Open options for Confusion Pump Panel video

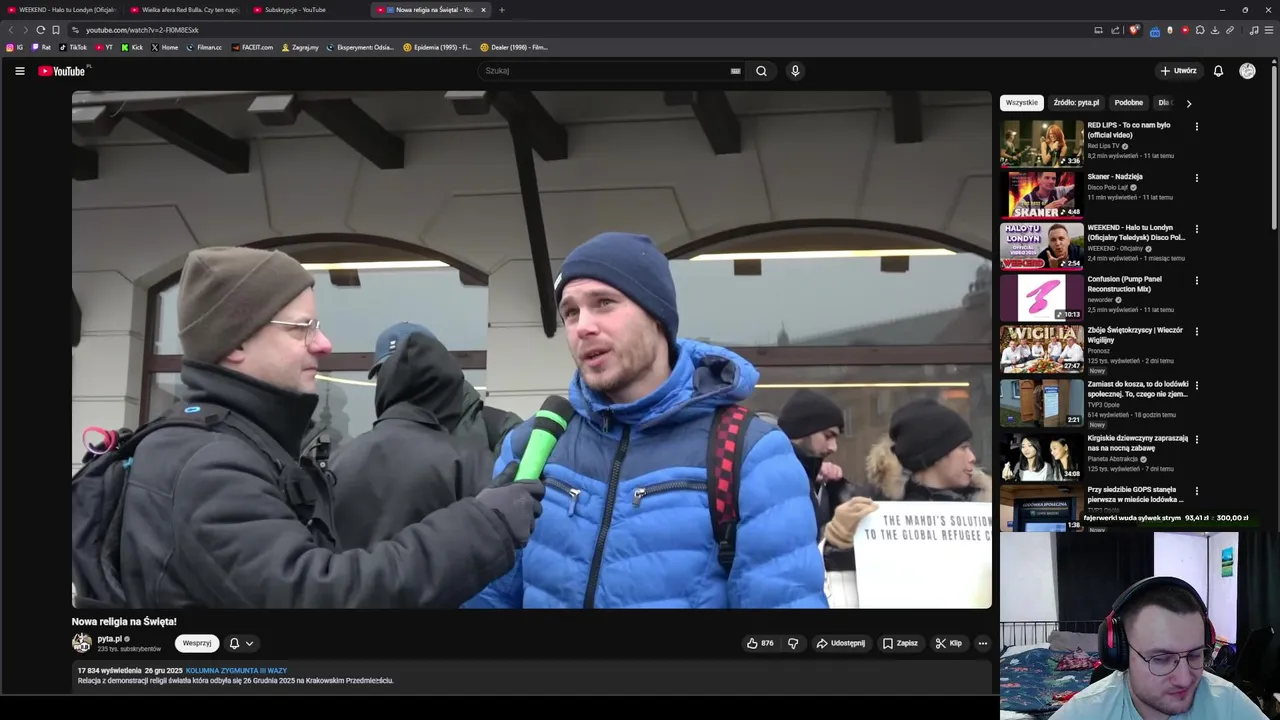(1196, 280)
